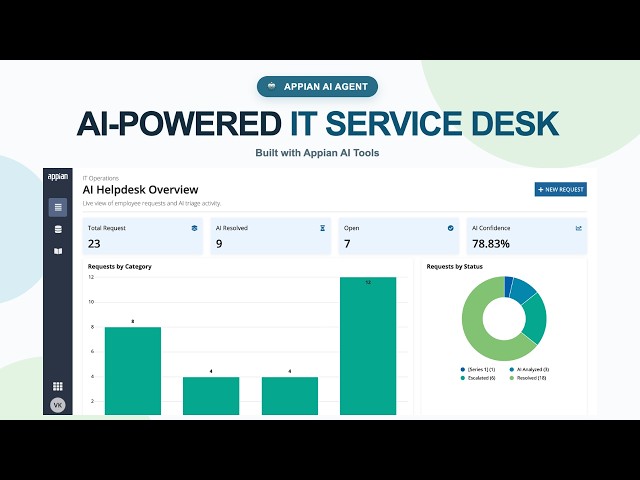Image resolution: width=640 pixels, height=480 pixels.
Task: Click the Total Request card icon
Action: click(194, 228)
